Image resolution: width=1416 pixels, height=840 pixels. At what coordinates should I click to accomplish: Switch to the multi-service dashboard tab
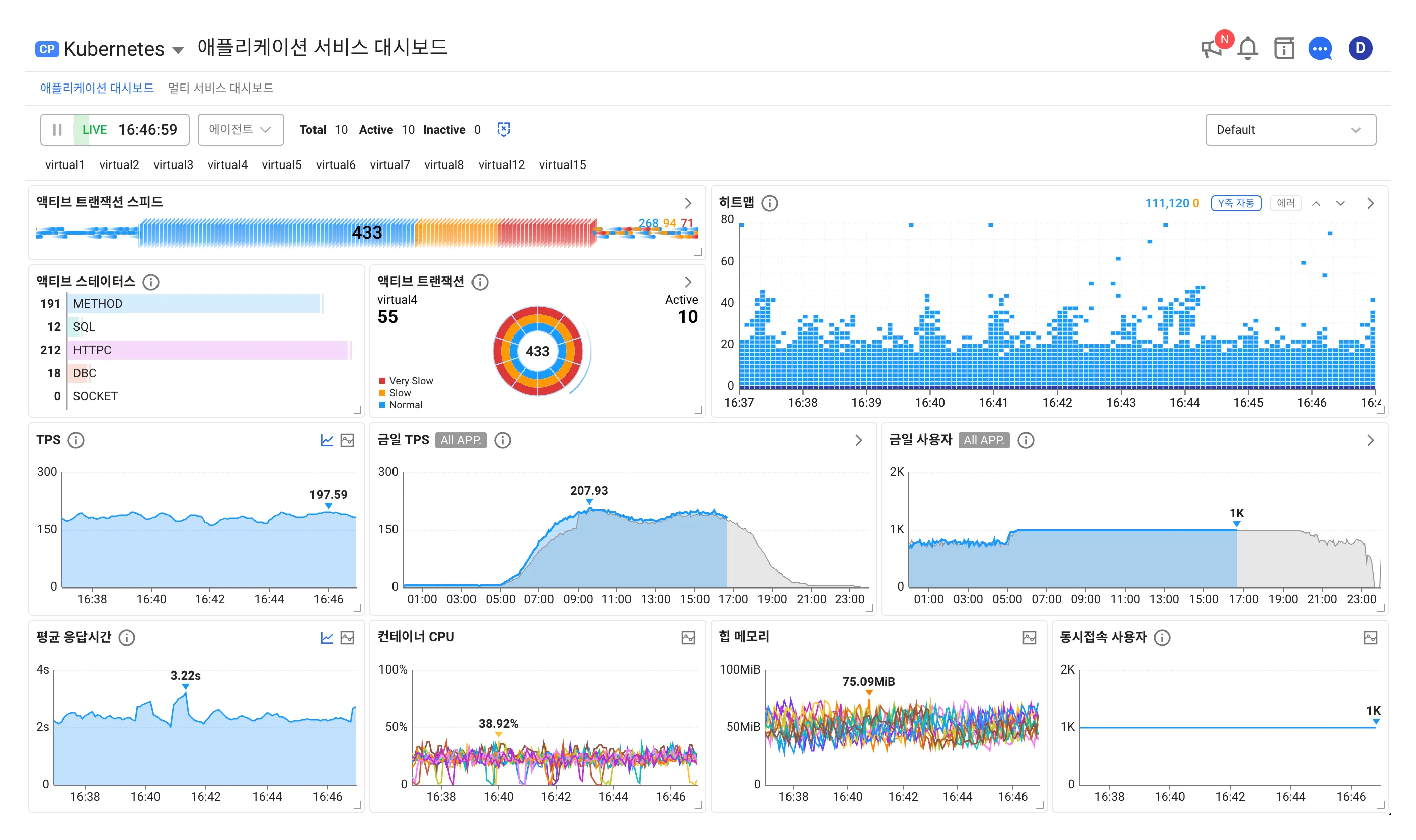pos(220,88)
